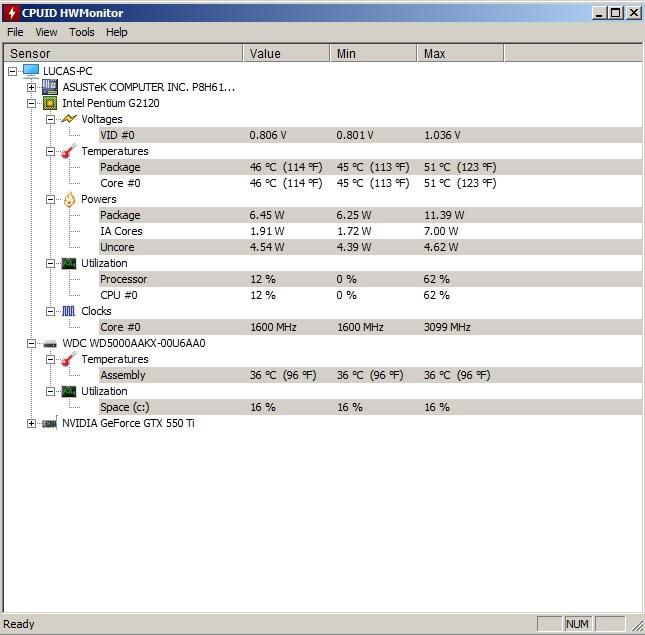Click the Intel Pentium G2120 chip icon

click(50, 103)
